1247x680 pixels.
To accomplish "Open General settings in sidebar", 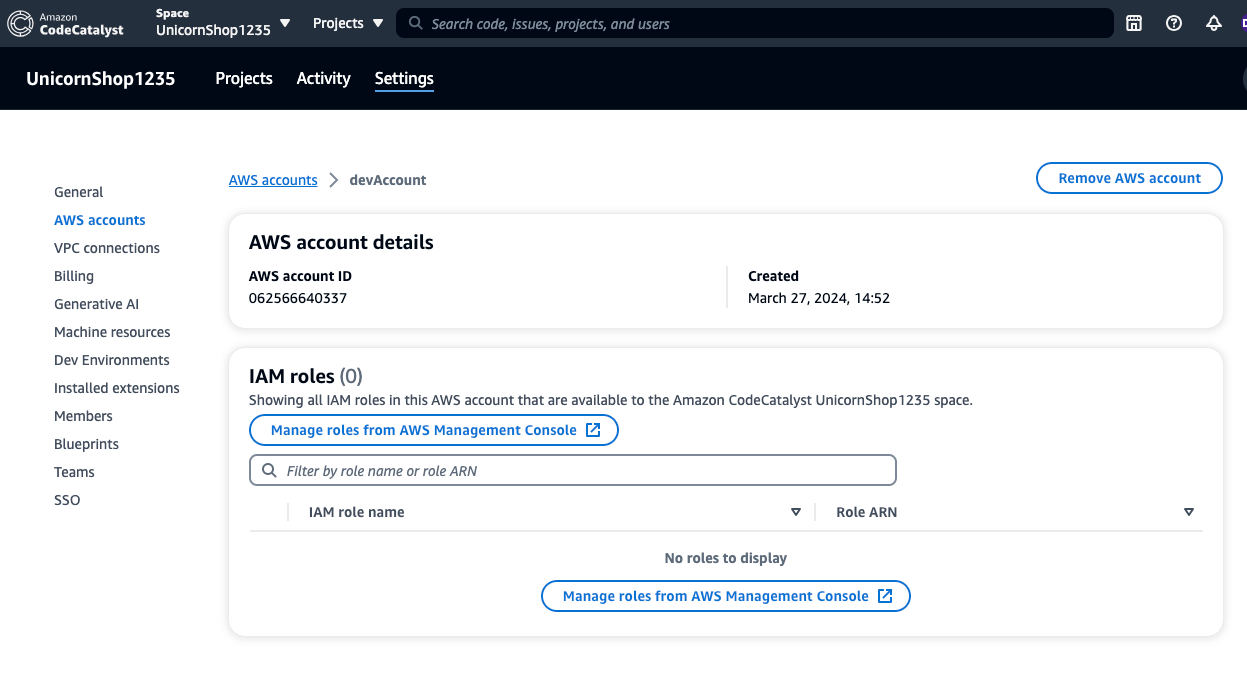I will pos(79,192).
